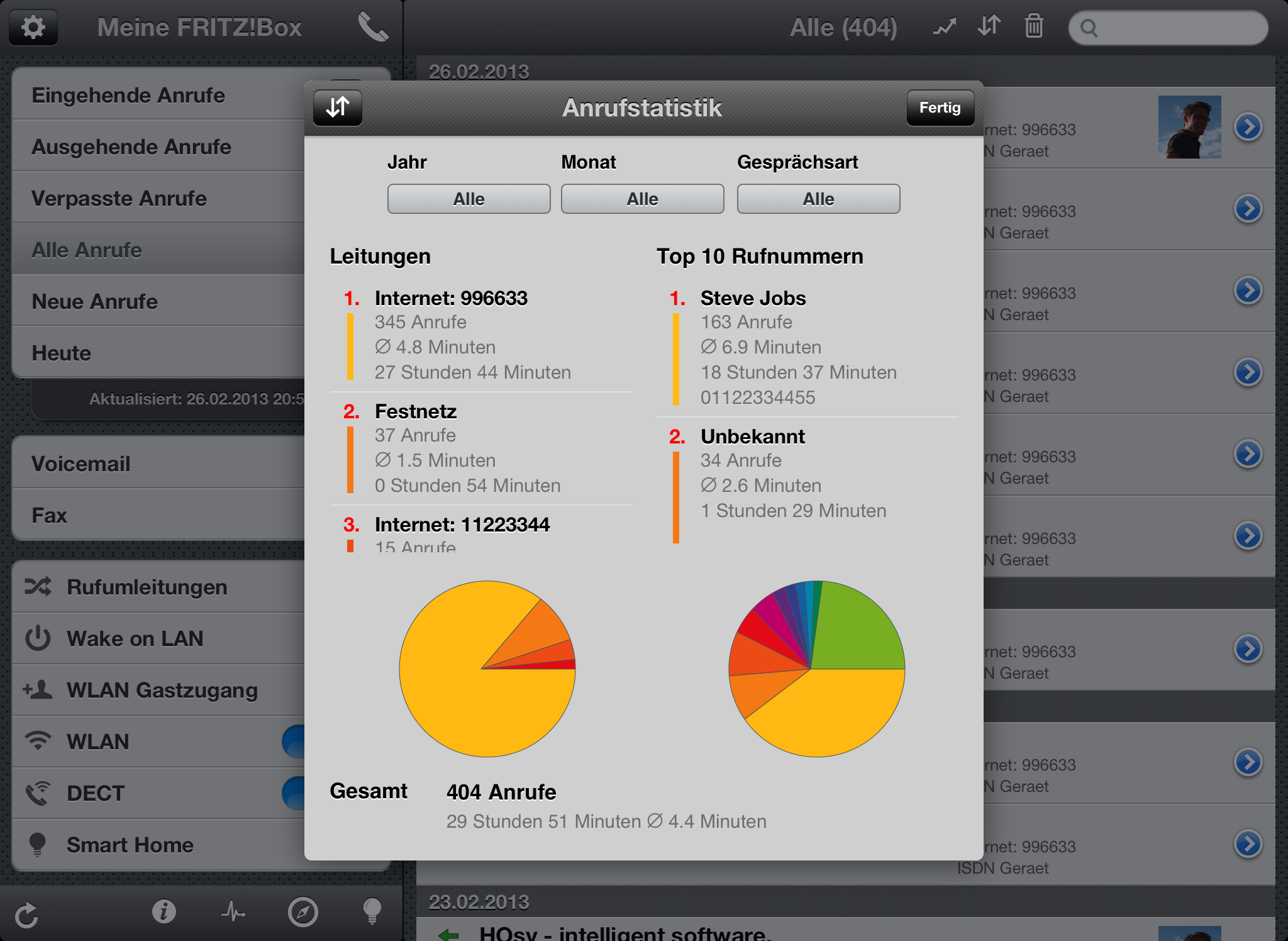Select Voicemail in sidebar
Screen dimensions: 1288x941
(x=82, y=464)
